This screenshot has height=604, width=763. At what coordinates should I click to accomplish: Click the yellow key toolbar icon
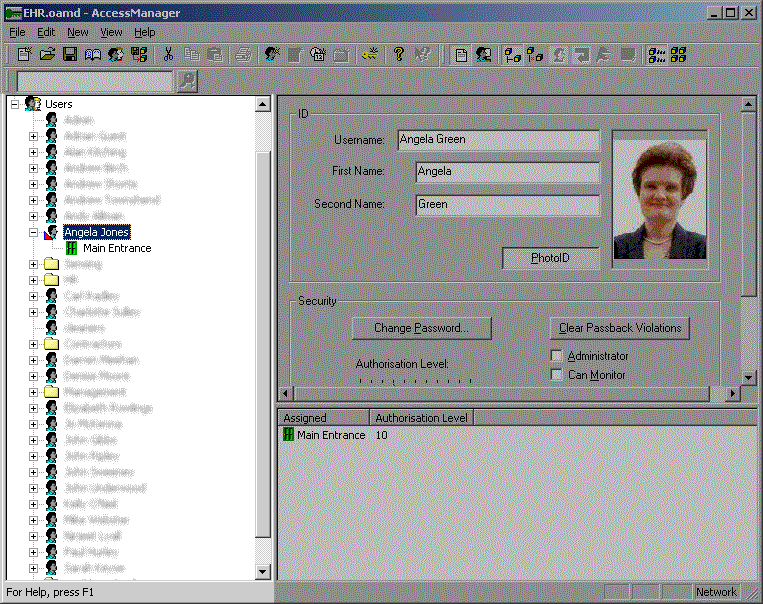(x=370, y=55)
